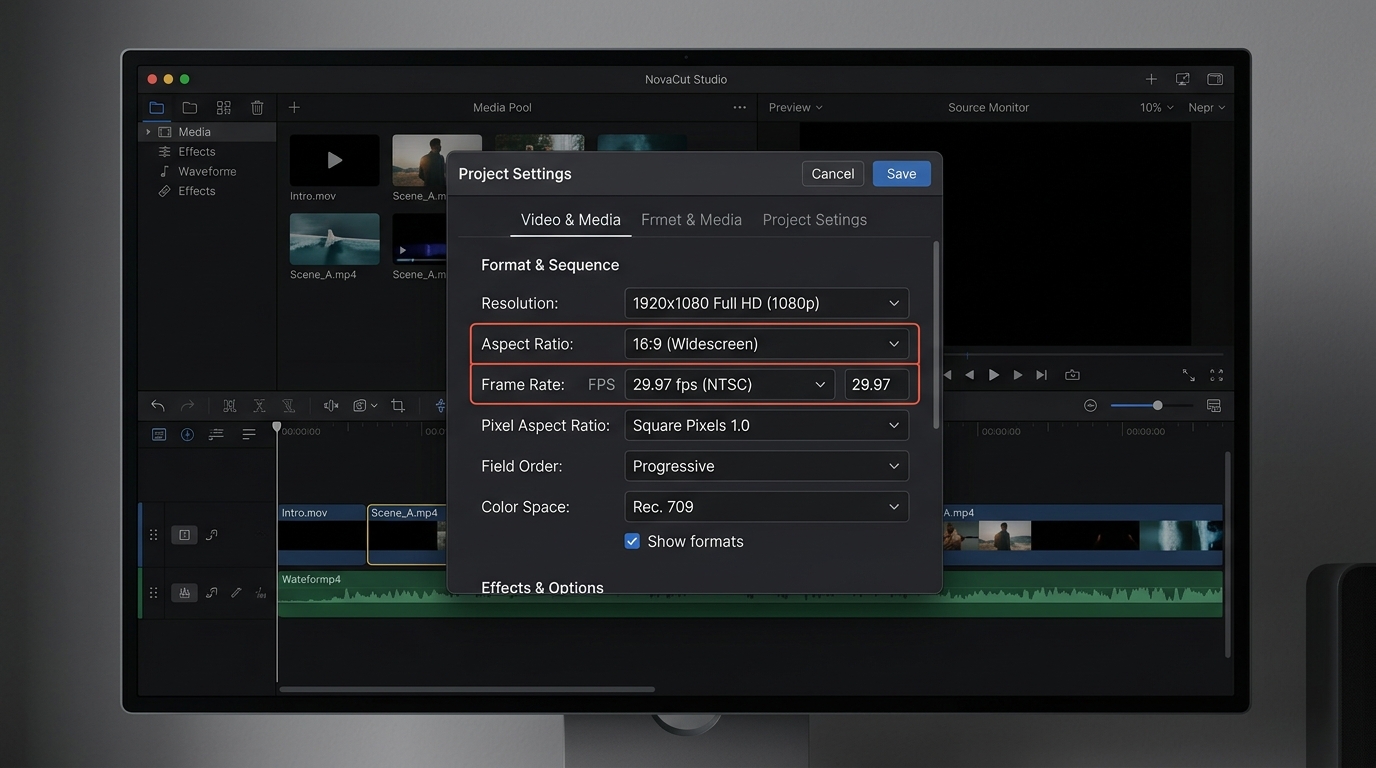Switch to the Project Setings tab
1376x768 pixels.
coord(815,220)
